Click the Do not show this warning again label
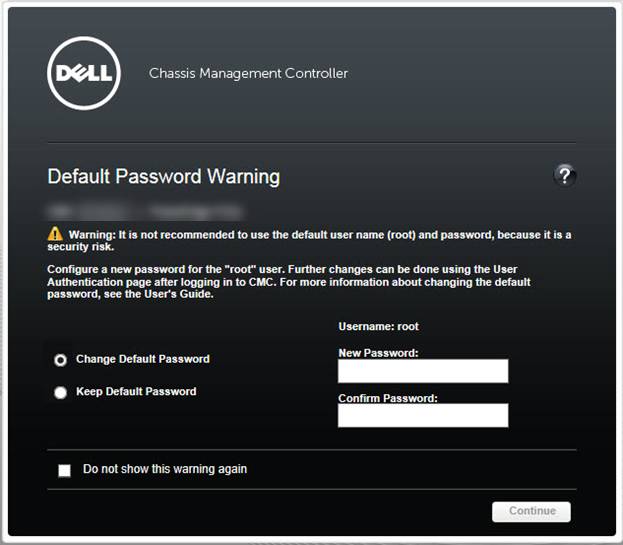Viewport: 623px width, 545px height. pyautogui.click(x=165, y=469)
